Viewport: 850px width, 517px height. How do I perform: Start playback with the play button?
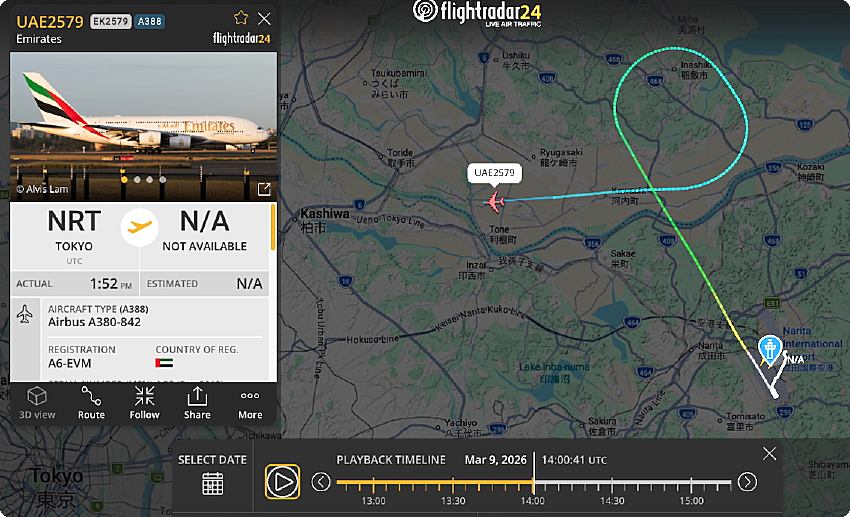282,481
